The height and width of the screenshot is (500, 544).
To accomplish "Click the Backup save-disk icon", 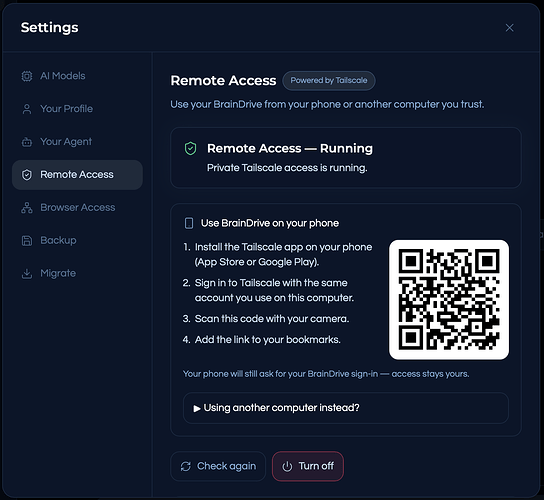I will pos(27,240).
